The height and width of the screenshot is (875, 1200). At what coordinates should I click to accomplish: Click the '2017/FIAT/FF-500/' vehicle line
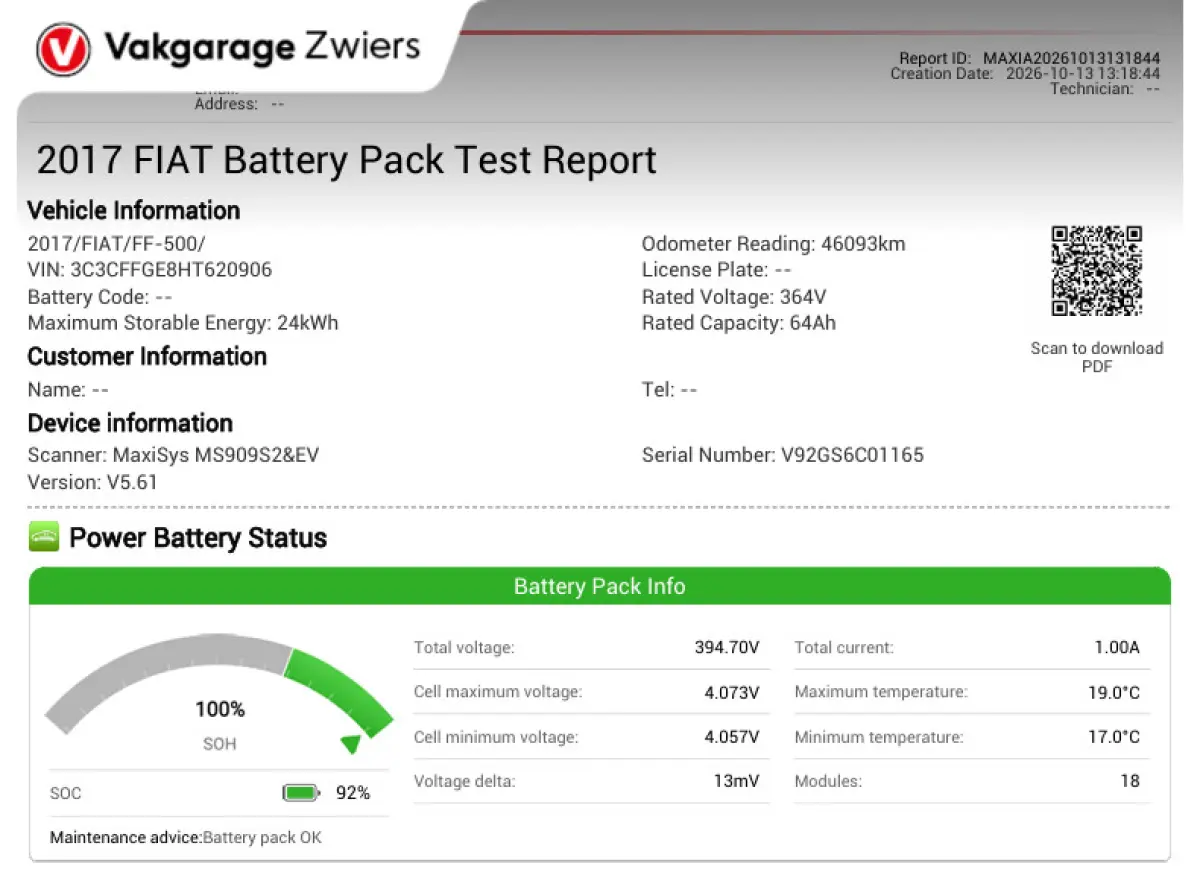coord(117,244)
